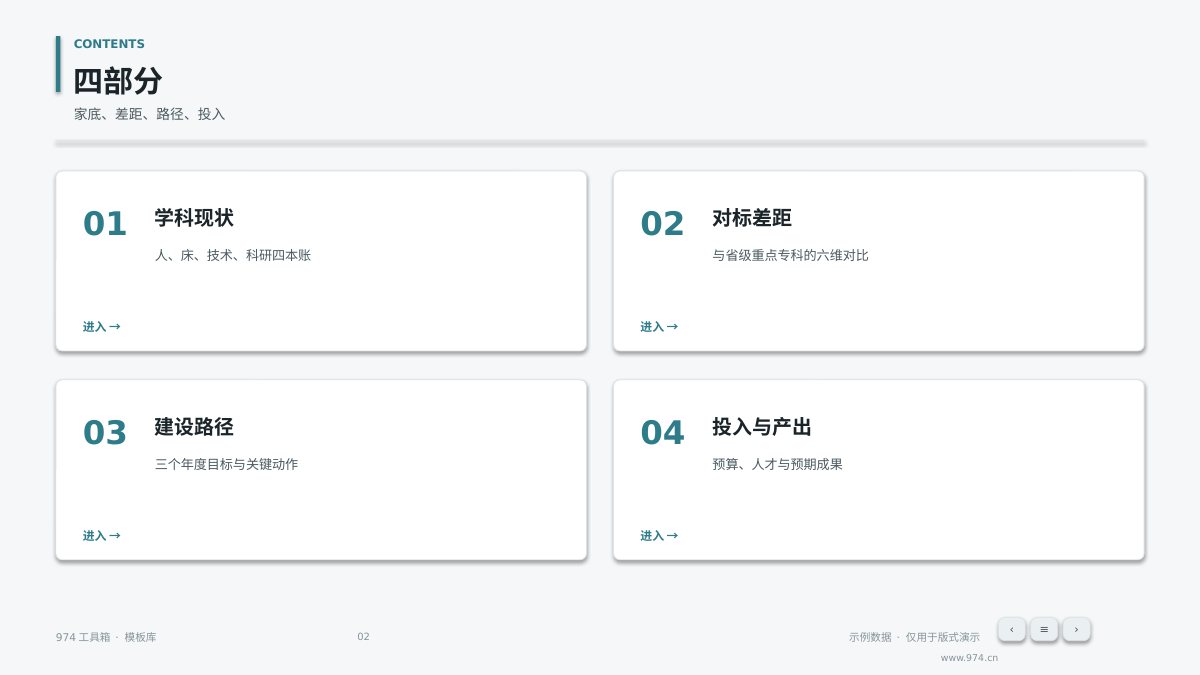Open the 进入 link in the 投入与产出 card

(x=659, y=536)
